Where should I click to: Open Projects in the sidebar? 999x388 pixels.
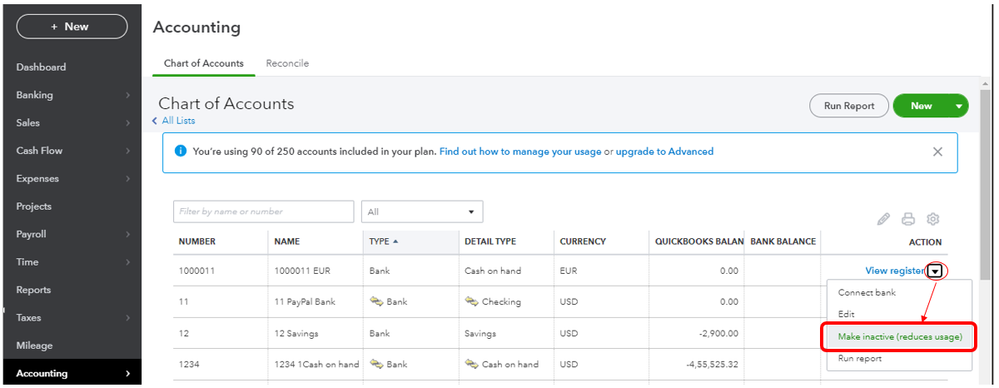[34, 206]
